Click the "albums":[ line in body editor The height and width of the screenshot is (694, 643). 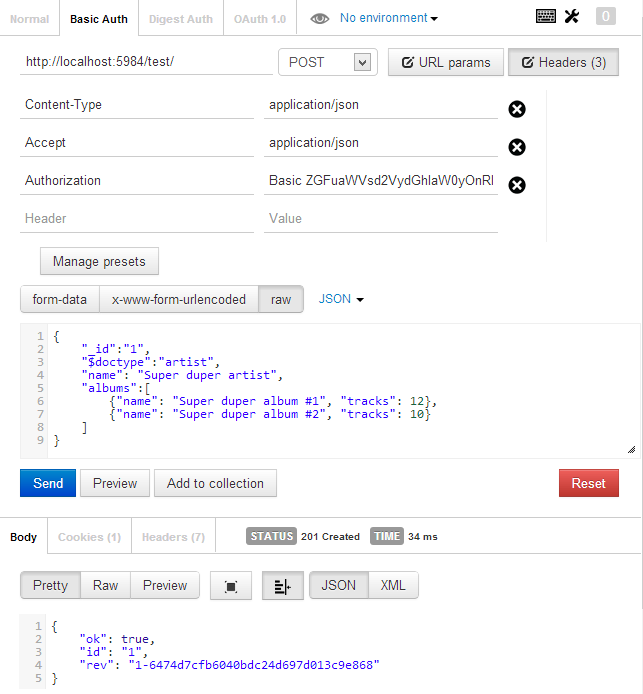(x=116, y=388)
